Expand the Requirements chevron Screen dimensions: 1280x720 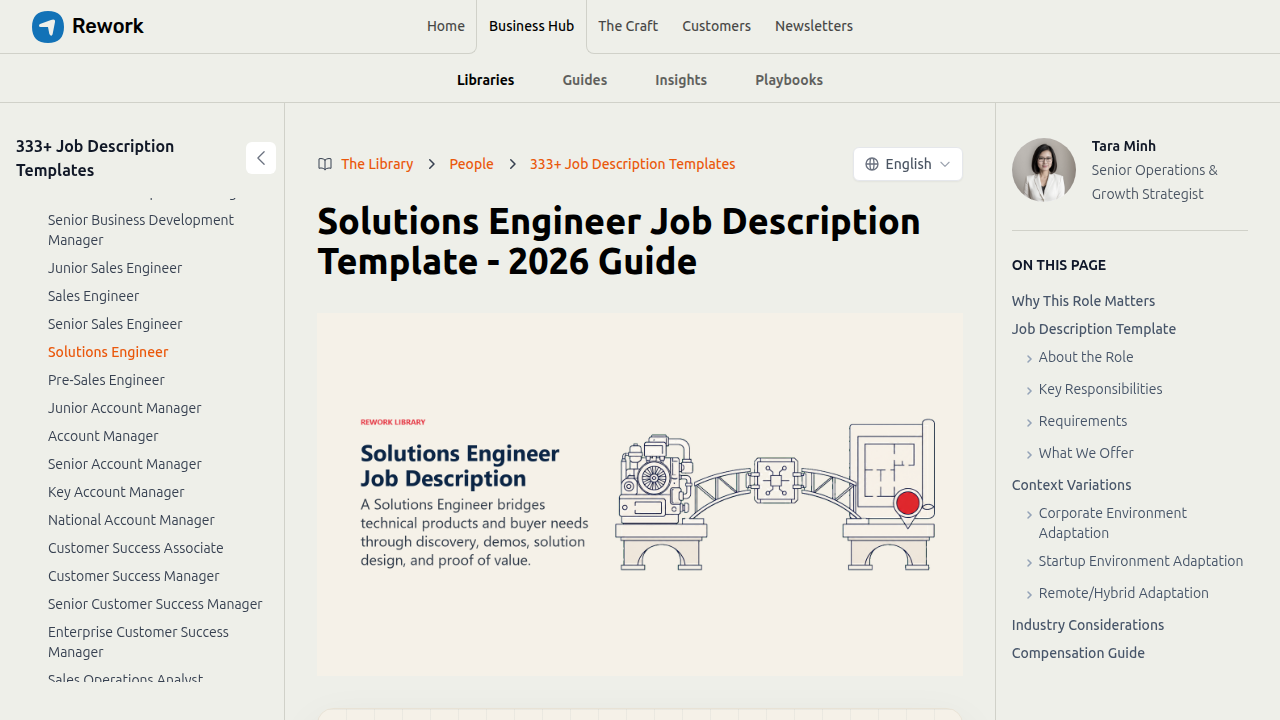(x=1029, y=423)
